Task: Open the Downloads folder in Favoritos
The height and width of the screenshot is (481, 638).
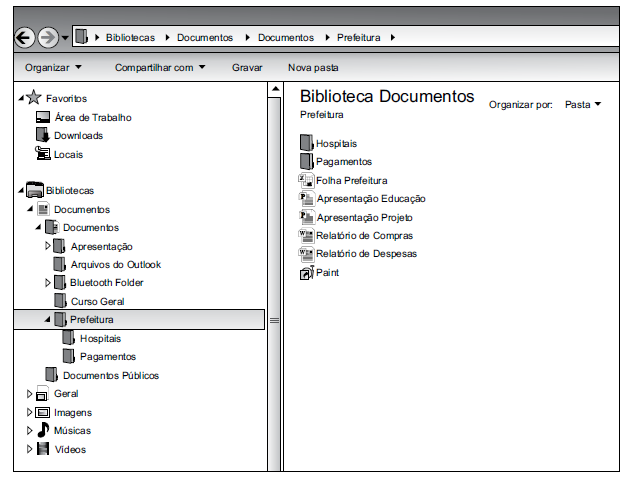Action: click(78, 136)
